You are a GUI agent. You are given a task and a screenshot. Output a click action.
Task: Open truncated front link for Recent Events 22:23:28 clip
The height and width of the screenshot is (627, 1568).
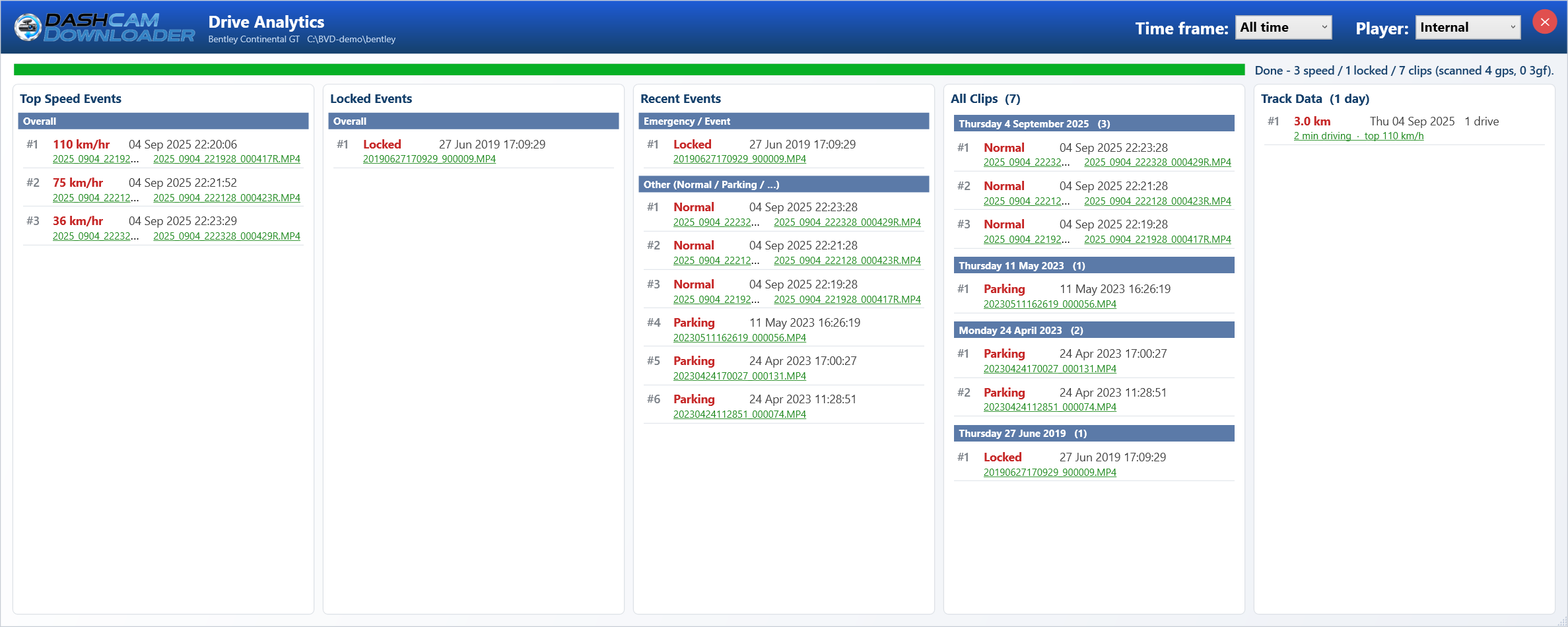pyautogui.click(x=716, y=222)
